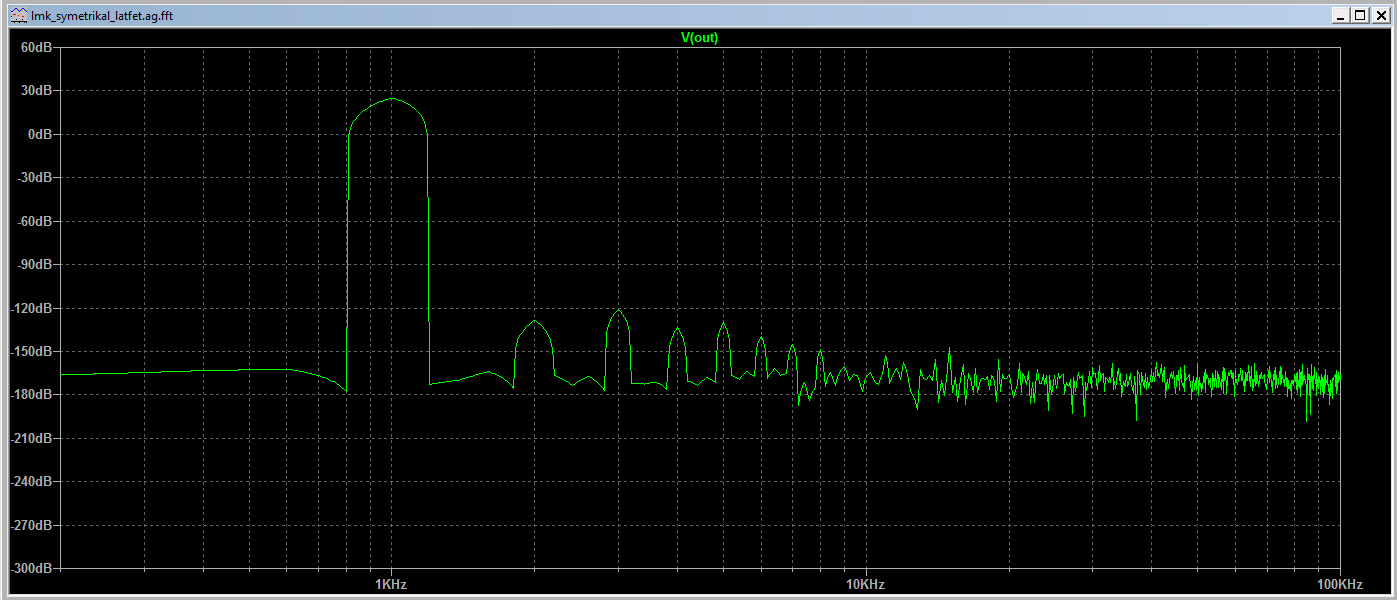Click the -150dB axis label
This screenshot has height=600, width=1397.
point(32,351)
